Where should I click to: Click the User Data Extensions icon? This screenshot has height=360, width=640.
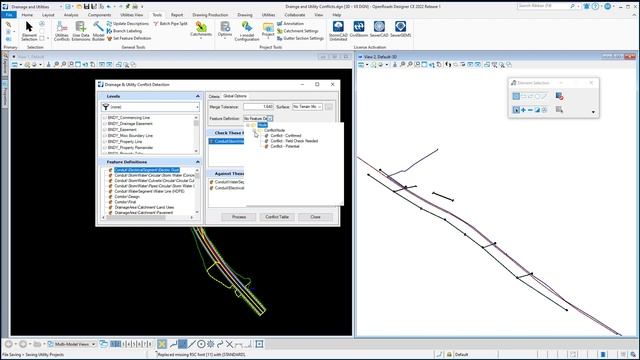click(81, 31)
